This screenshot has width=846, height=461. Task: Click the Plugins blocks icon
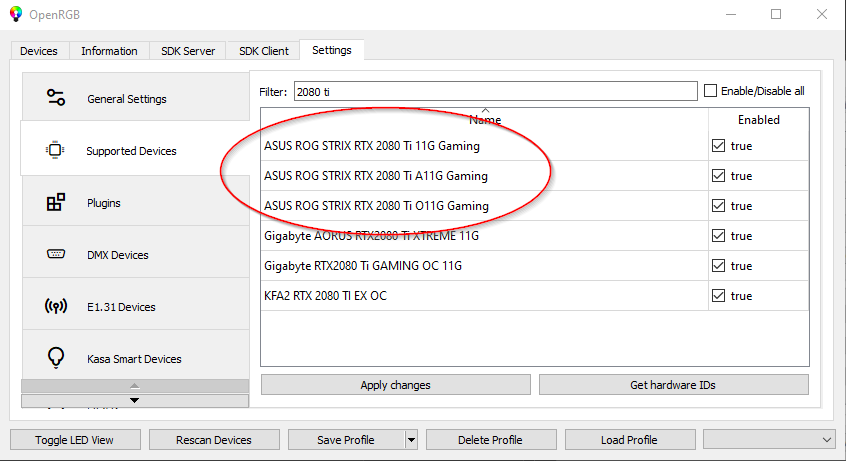56,202
